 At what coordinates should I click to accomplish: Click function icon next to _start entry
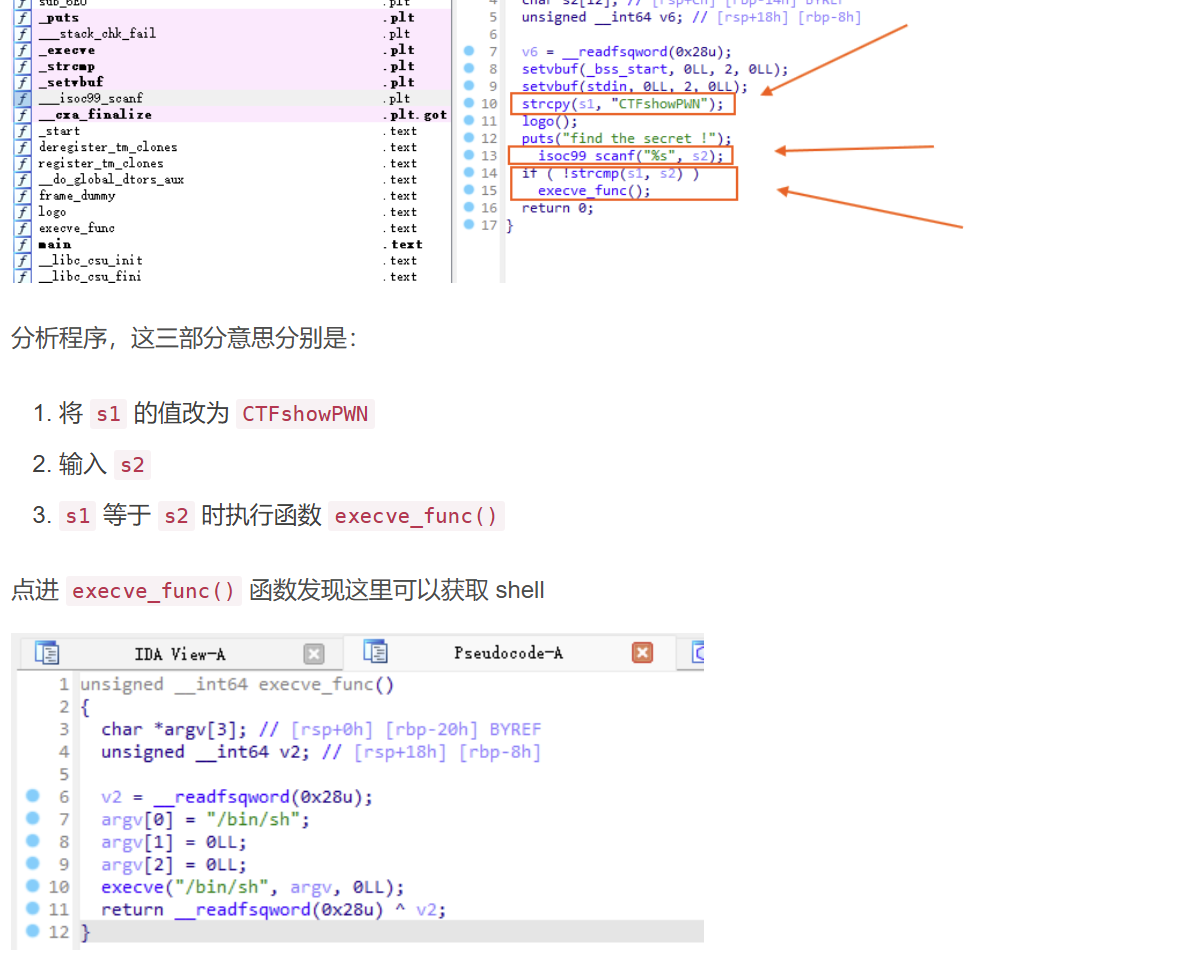coord(22,131)
